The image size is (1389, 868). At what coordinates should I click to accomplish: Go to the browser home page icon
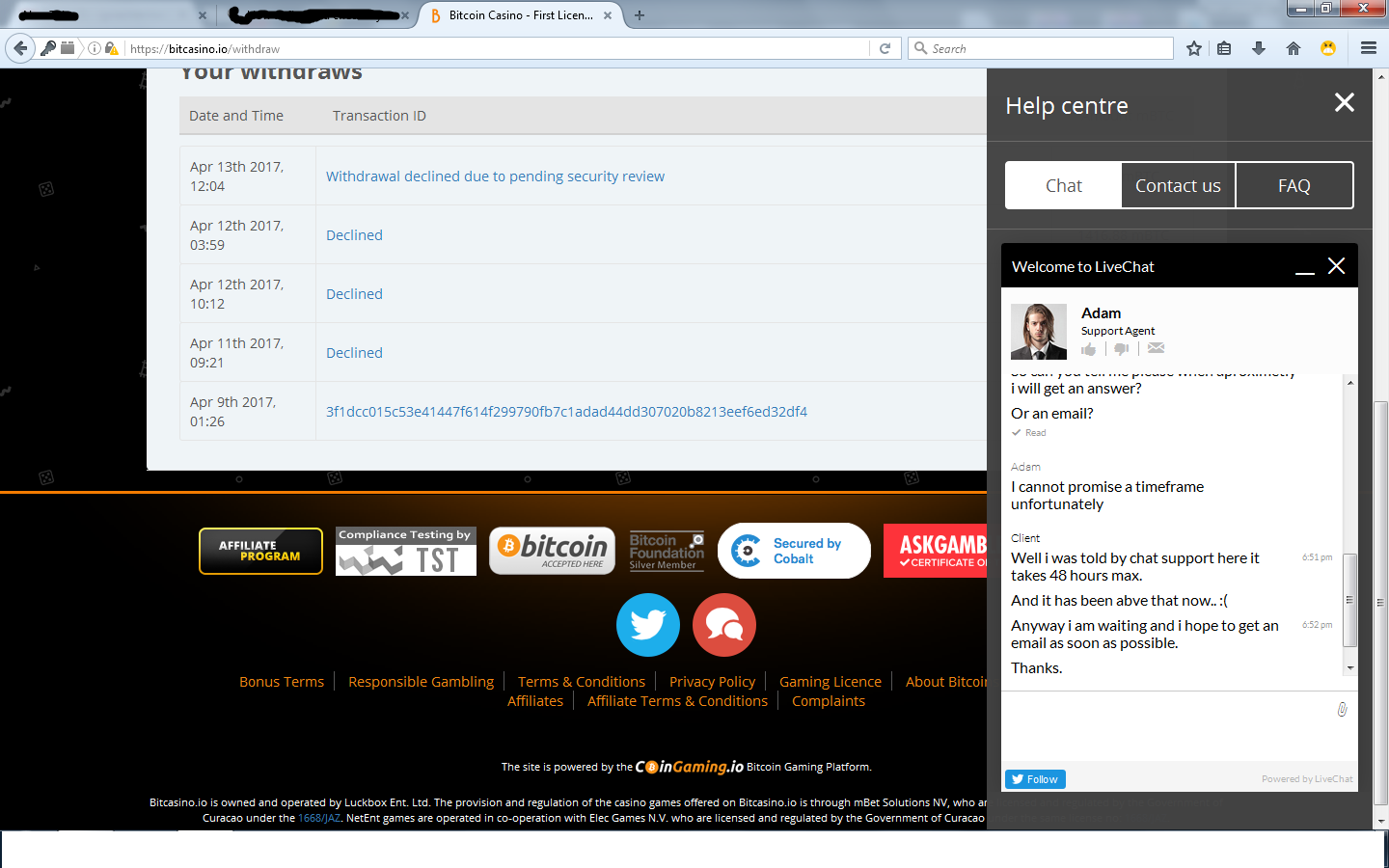point(1294,48)
